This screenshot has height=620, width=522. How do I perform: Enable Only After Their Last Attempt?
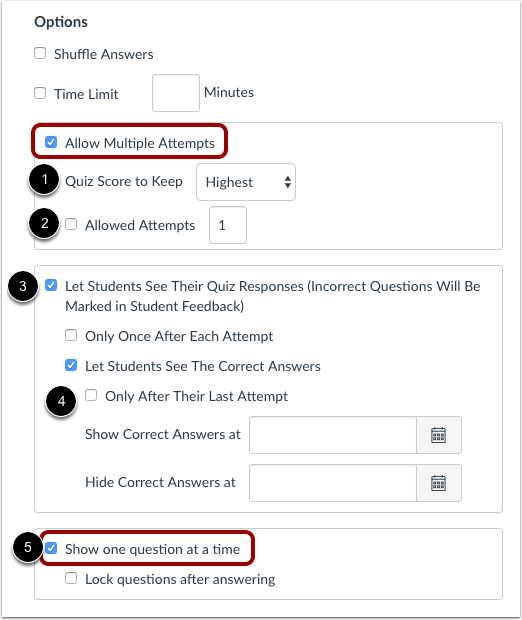tap(91, 395)
